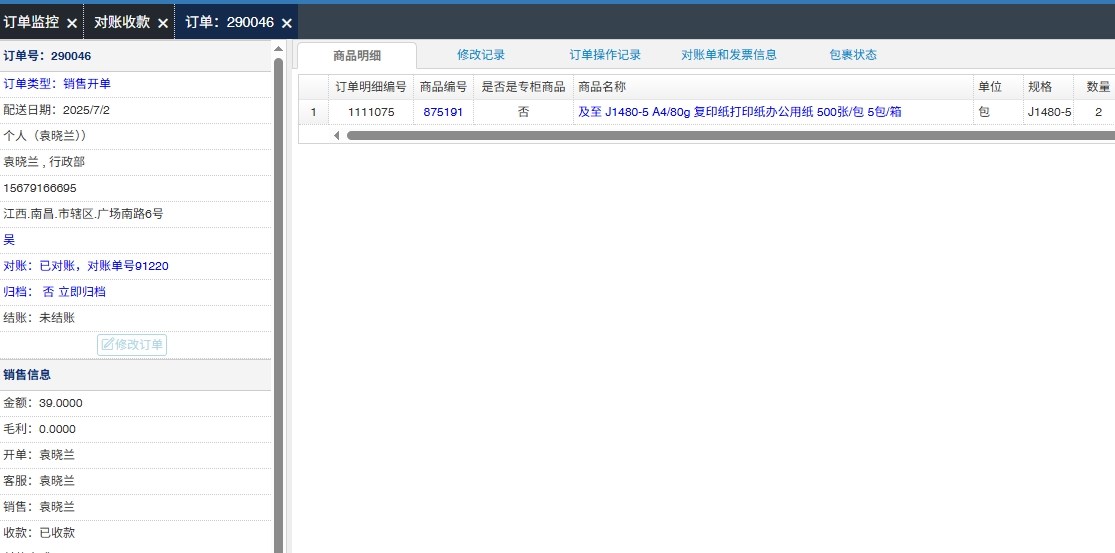Click the 金额：39.0000 line
1115x553 pixels.
click(136, 403)
